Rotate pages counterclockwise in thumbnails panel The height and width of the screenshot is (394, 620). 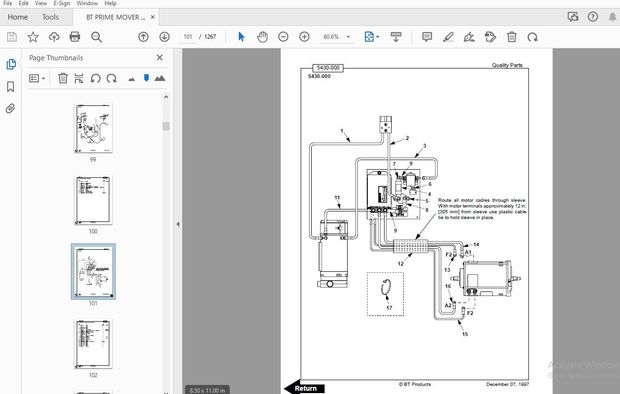coord(95,78)
